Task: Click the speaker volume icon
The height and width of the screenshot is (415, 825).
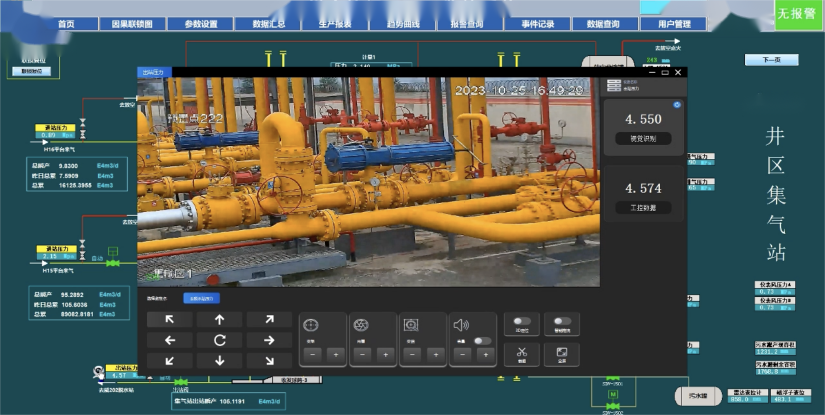Action: [x=460, y=325]
